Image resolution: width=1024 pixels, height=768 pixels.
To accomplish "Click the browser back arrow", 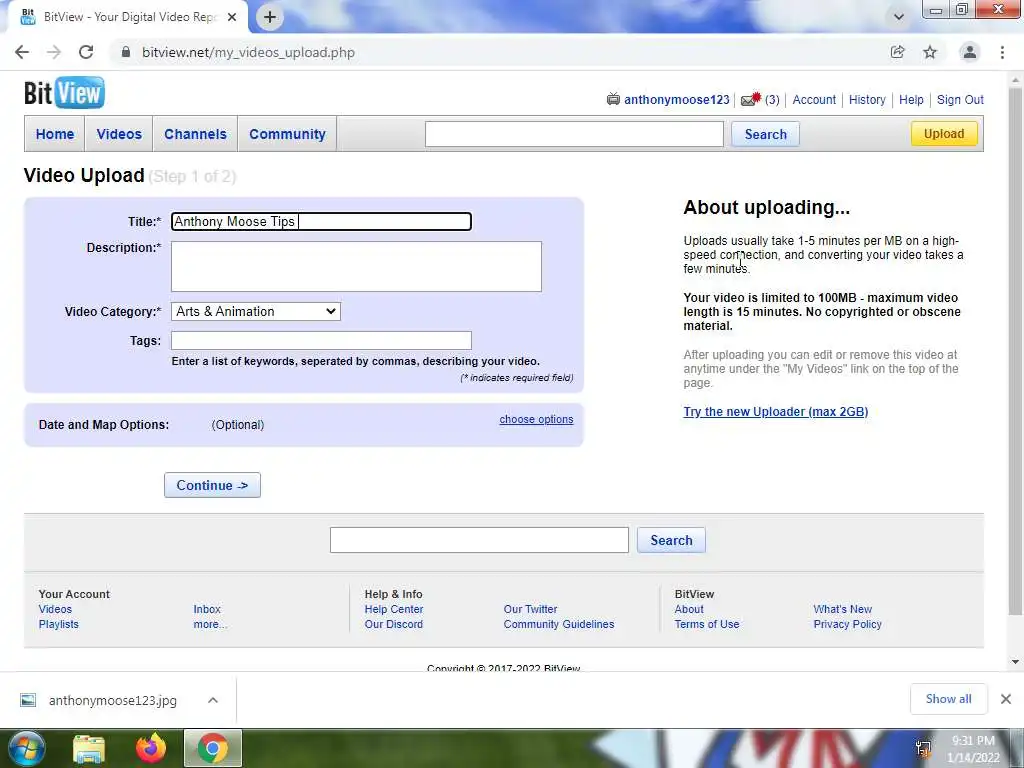I will 22,52.
